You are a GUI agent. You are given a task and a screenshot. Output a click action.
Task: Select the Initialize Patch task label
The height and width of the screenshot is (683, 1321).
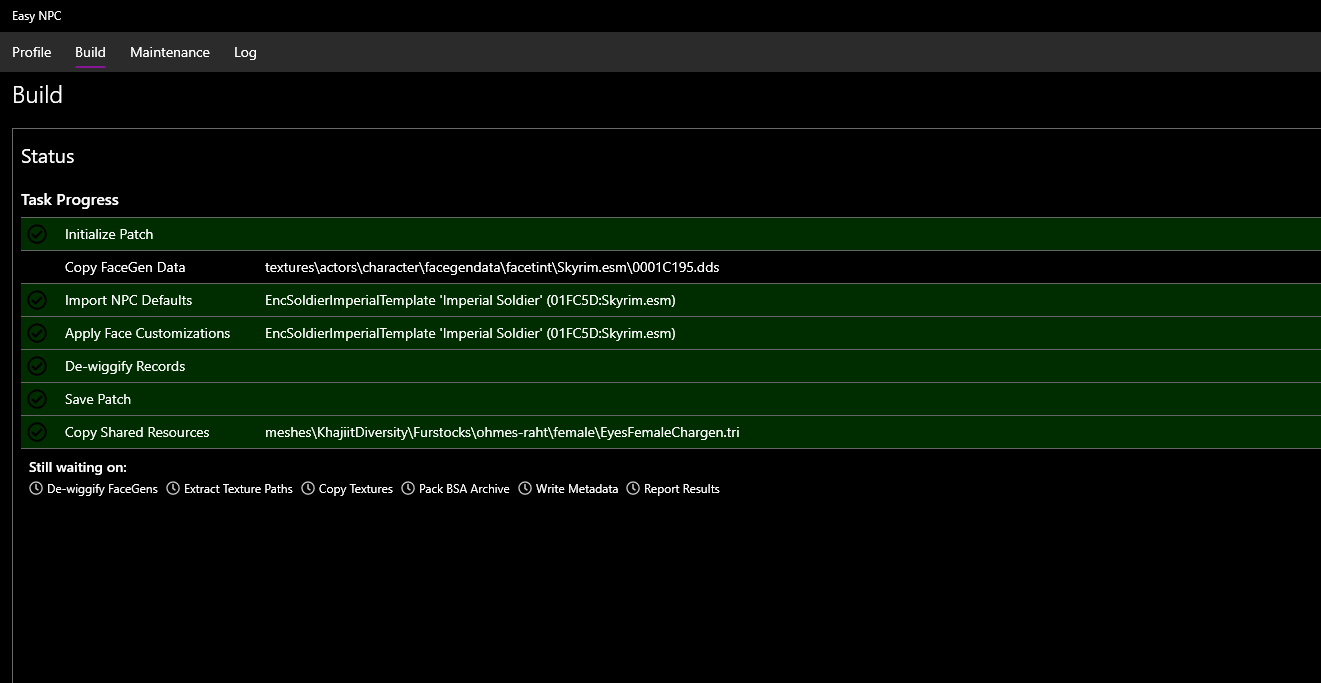pyautogui.click(x=109, y=234)
